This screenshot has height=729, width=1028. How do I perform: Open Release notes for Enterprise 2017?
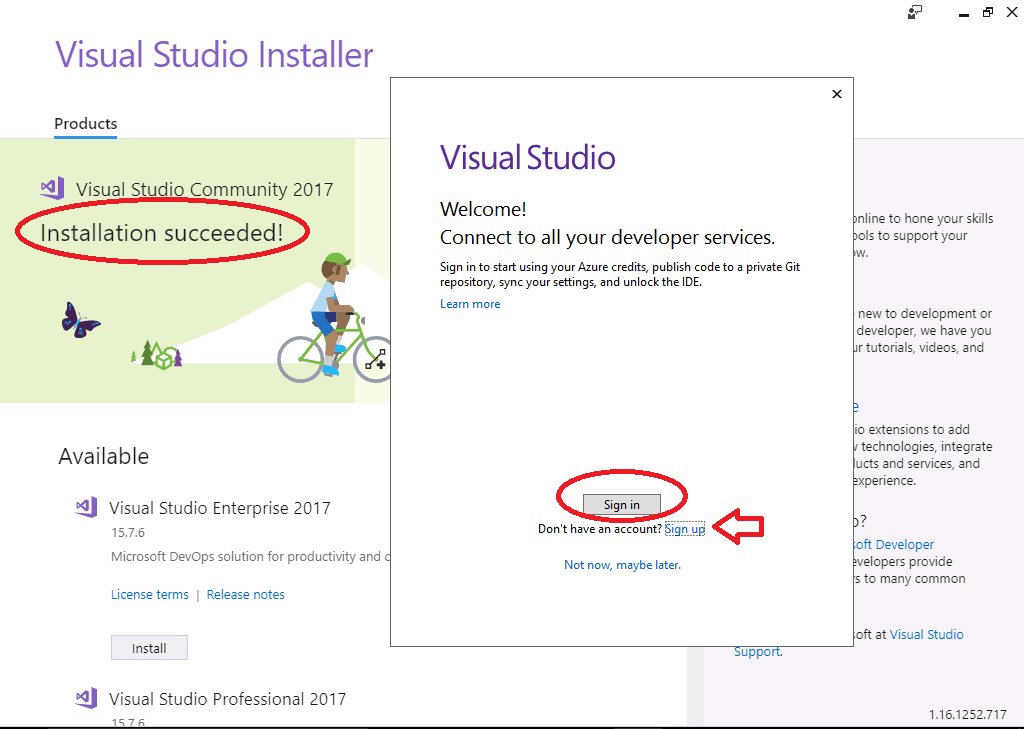pyautogui.click(x=246, y=595)
